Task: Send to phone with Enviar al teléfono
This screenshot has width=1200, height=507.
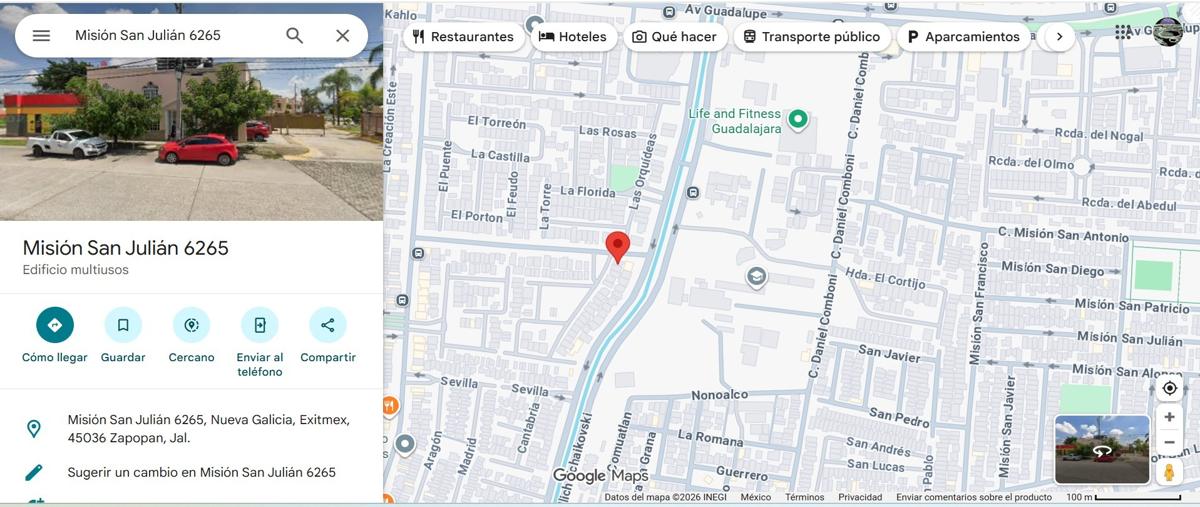Action: click(x=260, y=325)
